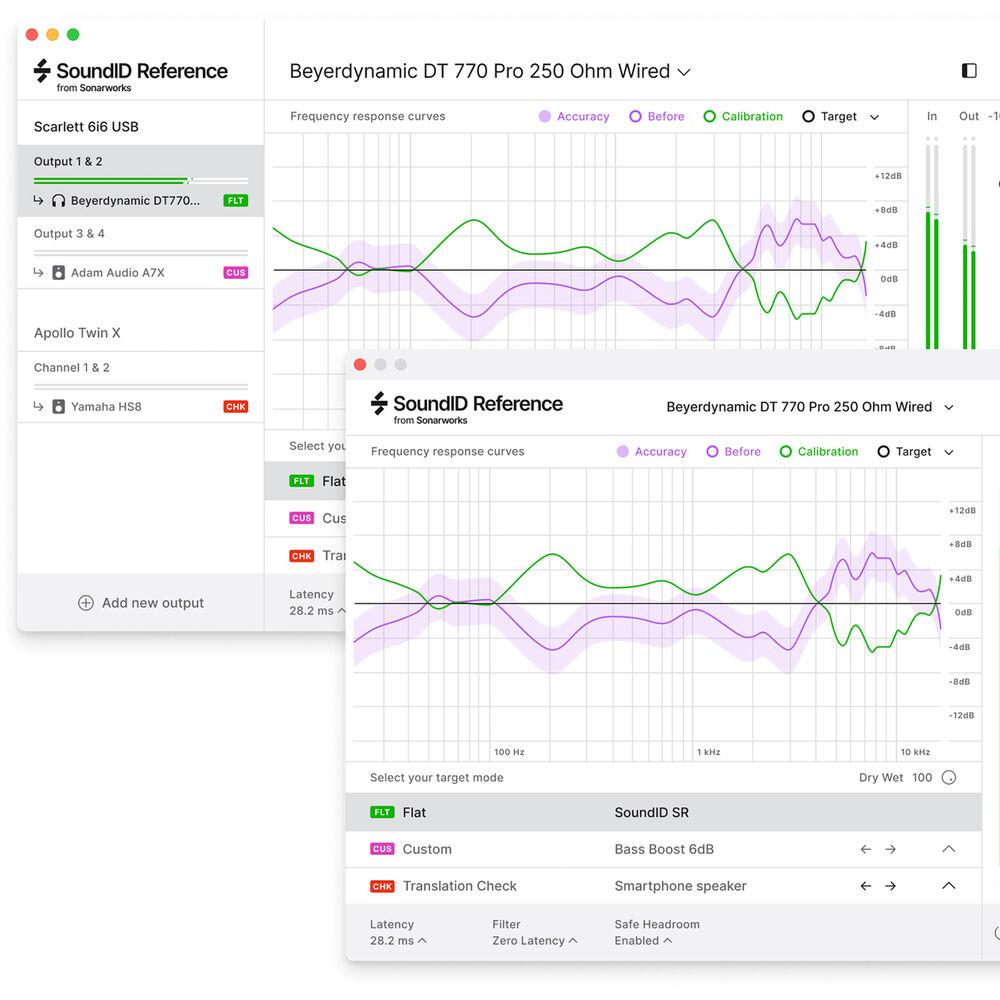Viewport: 1000px width, 1000px height.
Task: Click the plus icon for Add new output
Action: (86, 603)
